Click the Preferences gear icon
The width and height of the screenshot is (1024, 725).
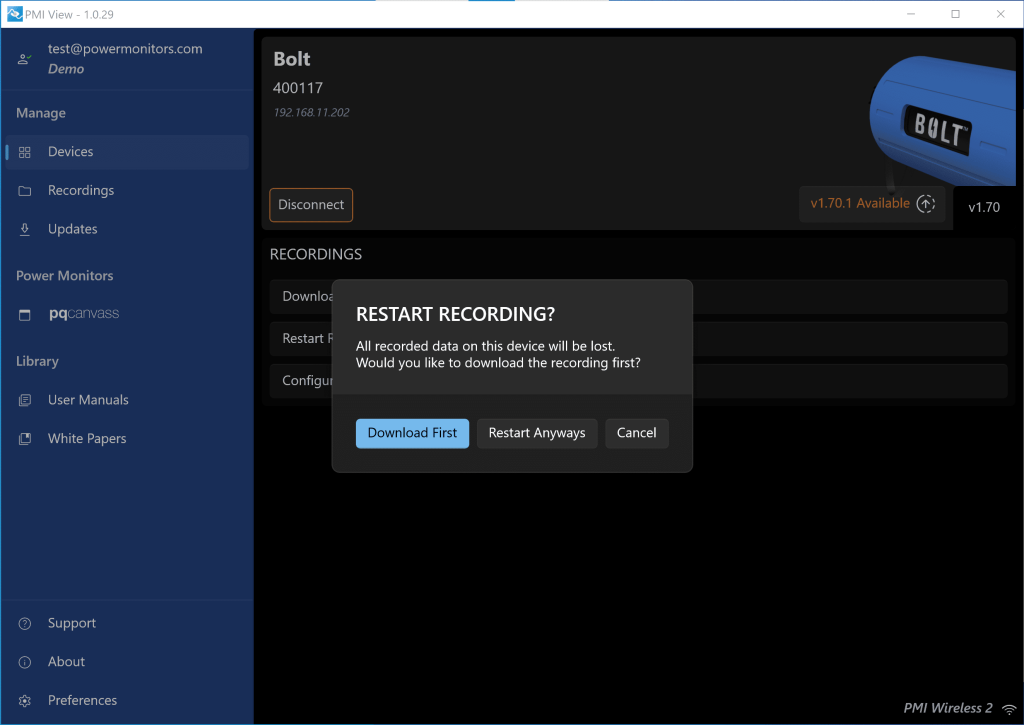coord(25,701)
